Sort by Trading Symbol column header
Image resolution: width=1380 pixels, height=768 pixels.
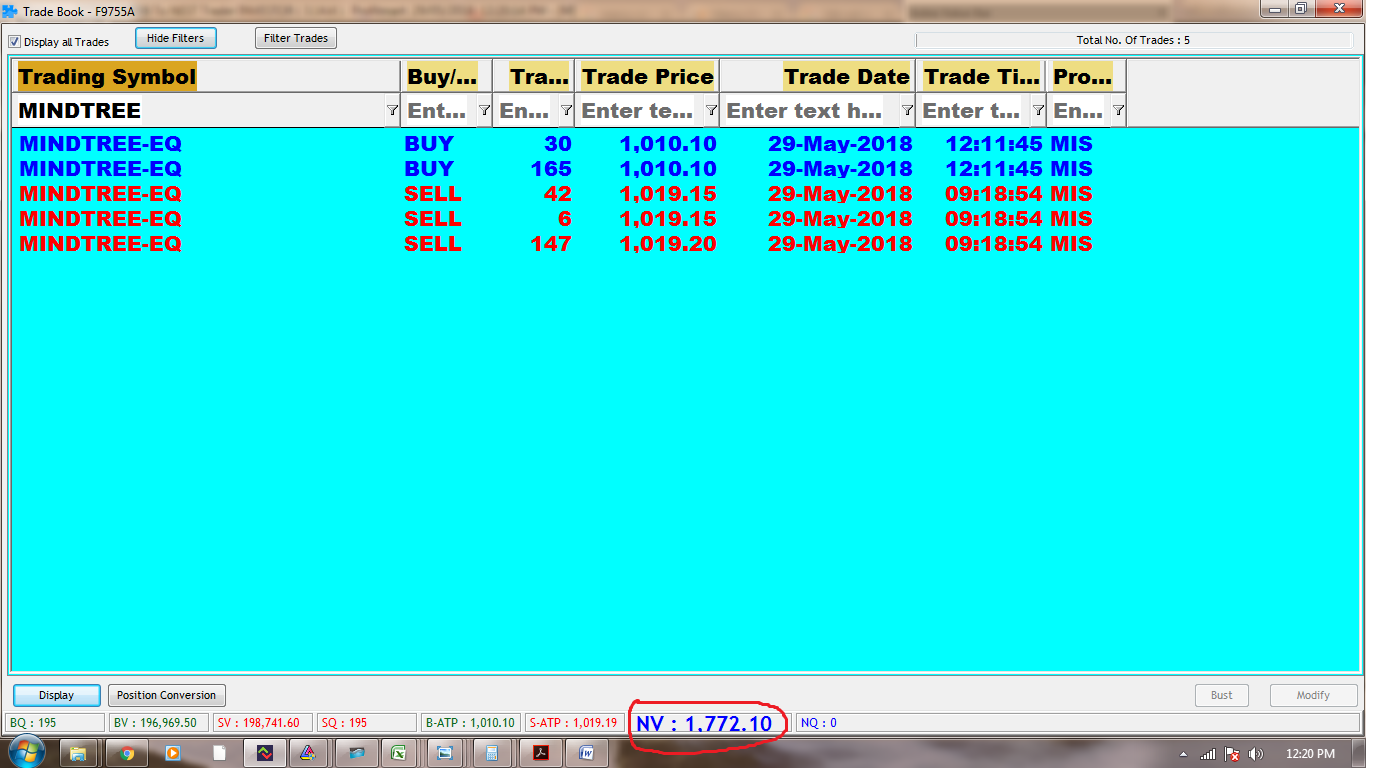click(107, 77)
